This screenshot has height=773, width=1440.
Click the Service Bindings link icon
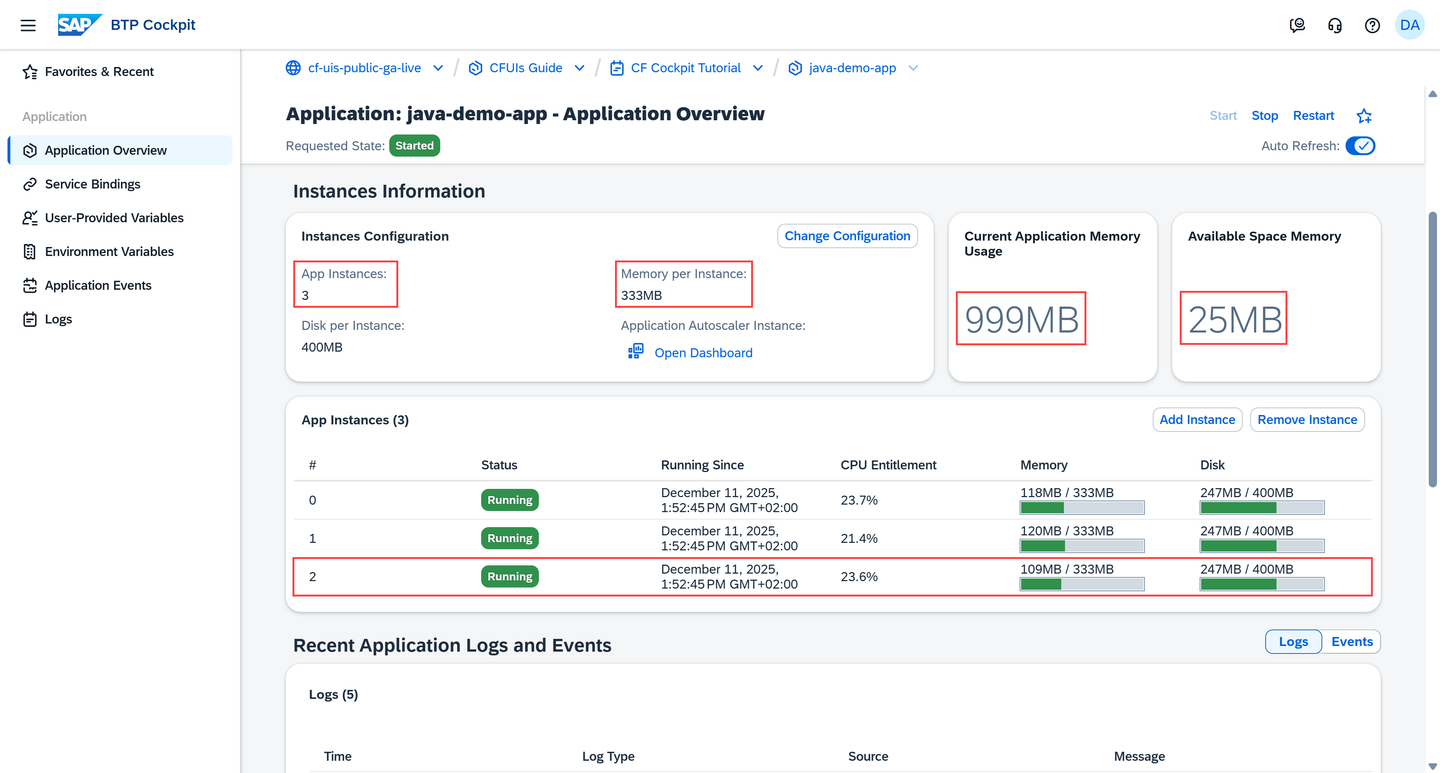point(29,185)
